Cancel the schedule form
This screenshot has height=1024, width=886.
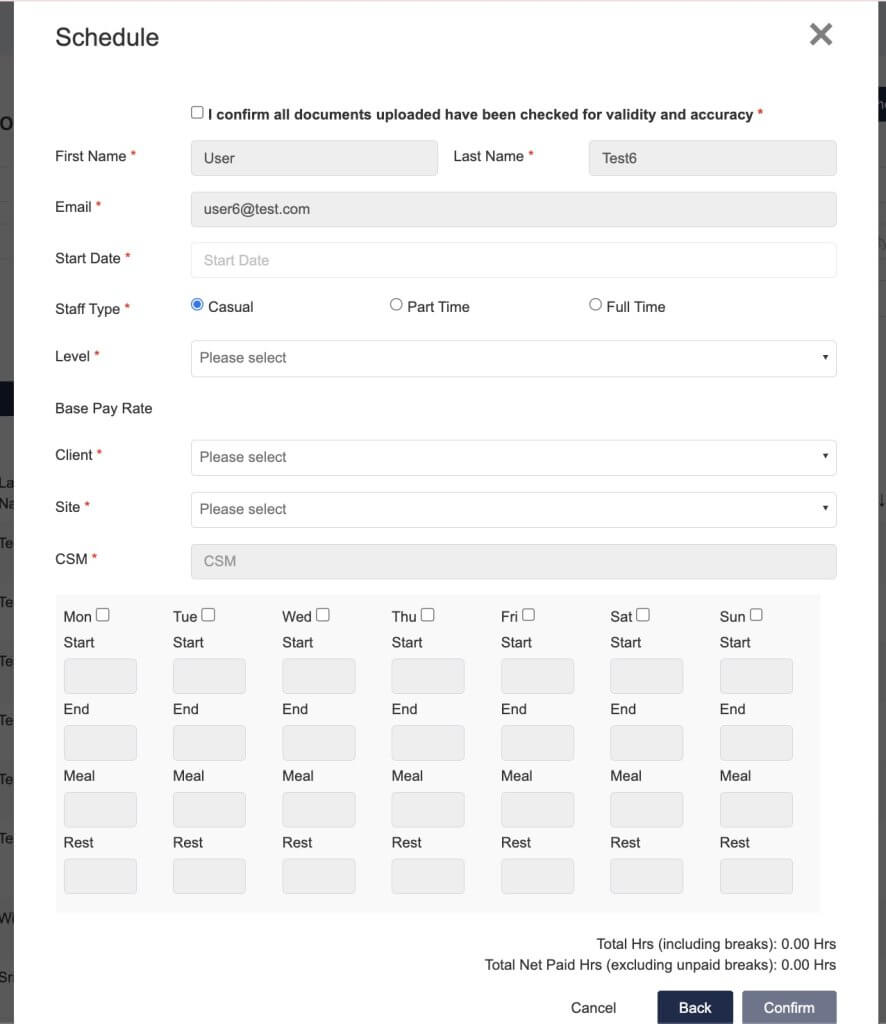click(x=593, y=1008)
